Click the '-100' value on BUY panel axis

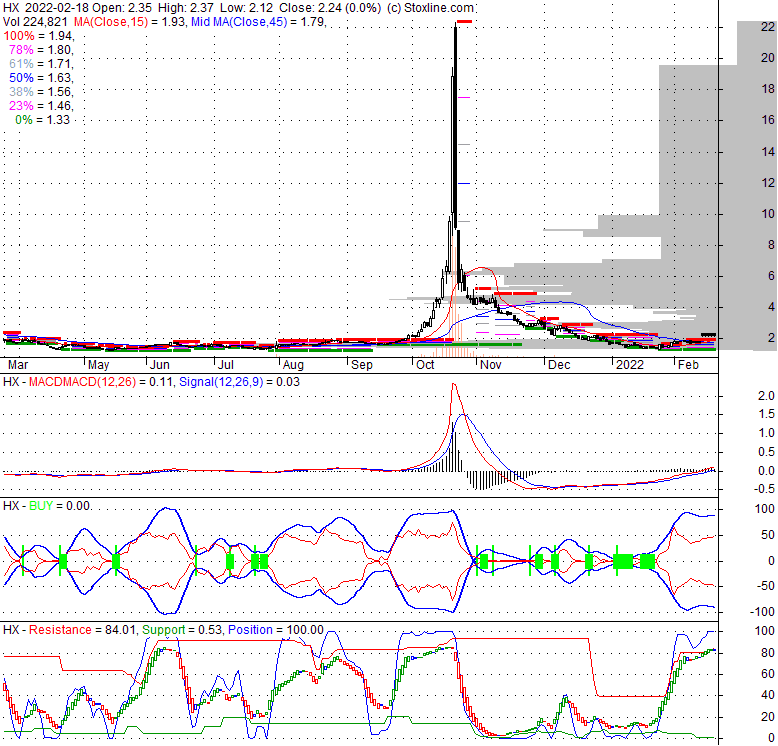(763, 612)
